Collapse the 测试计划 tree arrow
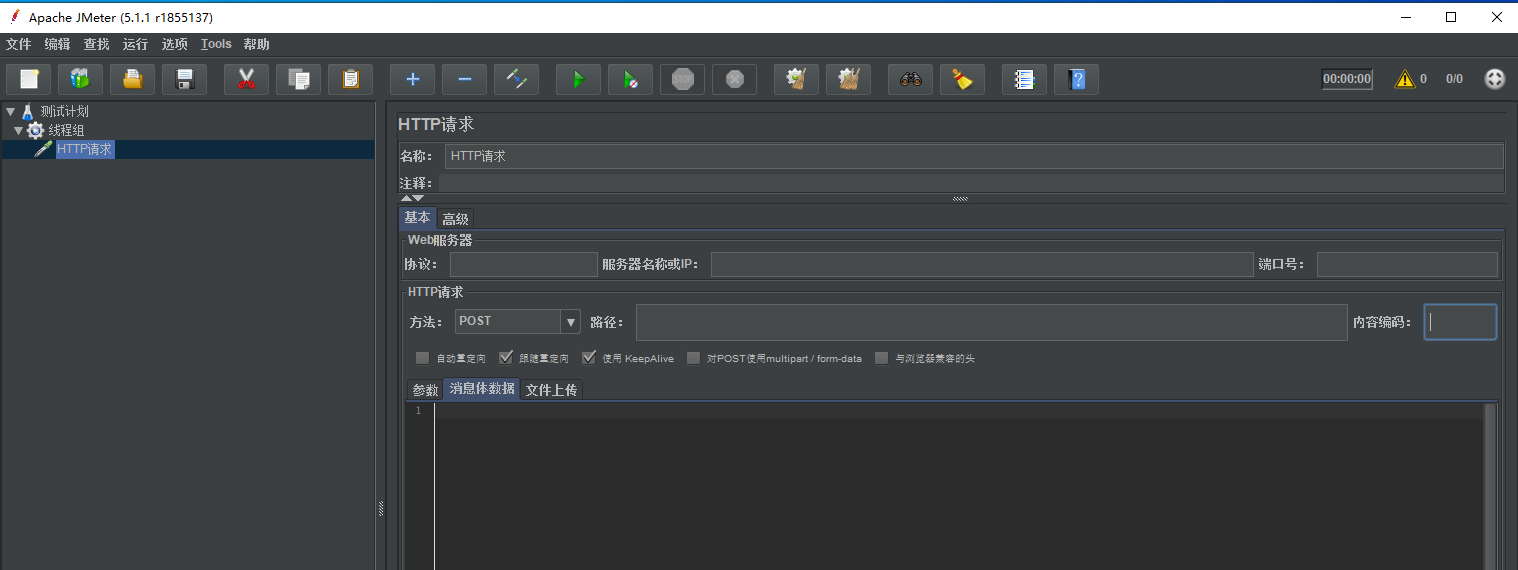The width and height of the screenshot is (1518, 570). pyautogui.click(x=10, y=111)
